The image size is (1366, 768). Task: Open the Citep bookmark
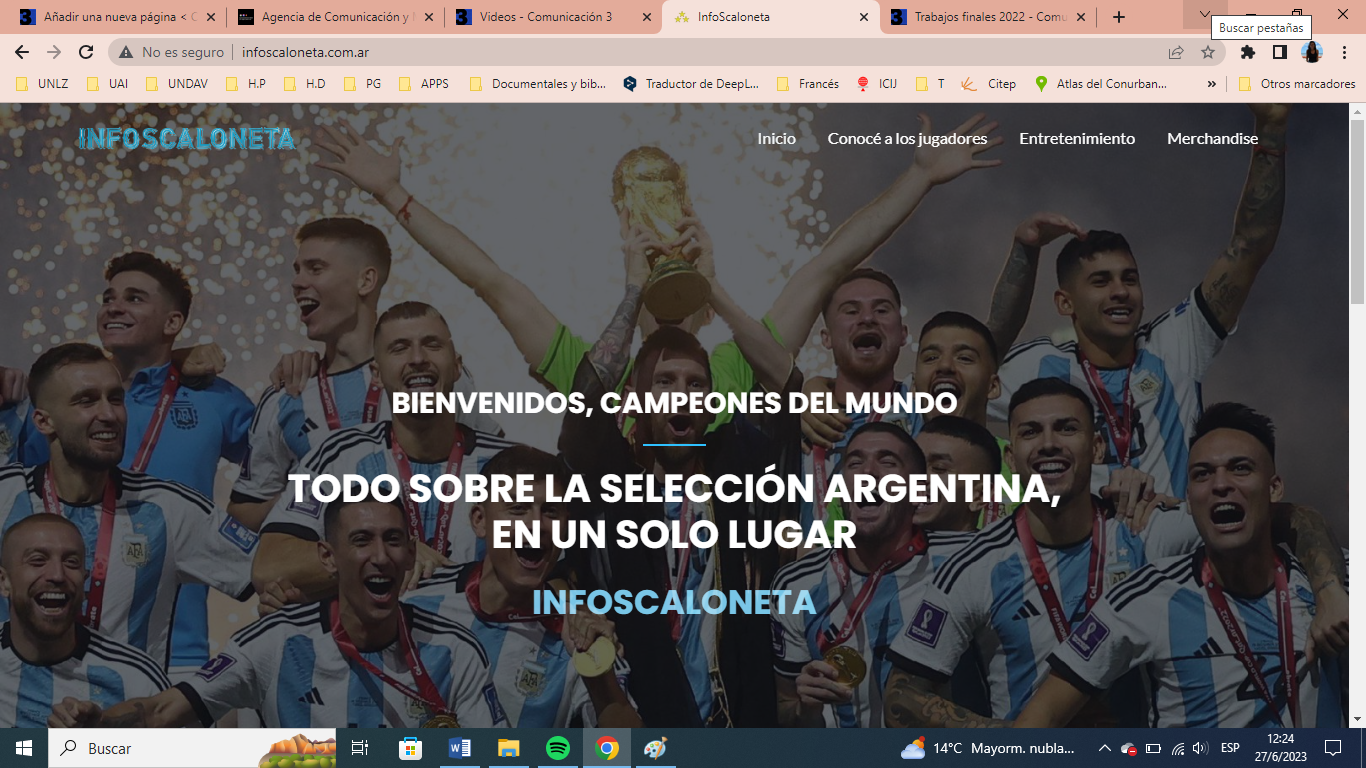[988, 84]
